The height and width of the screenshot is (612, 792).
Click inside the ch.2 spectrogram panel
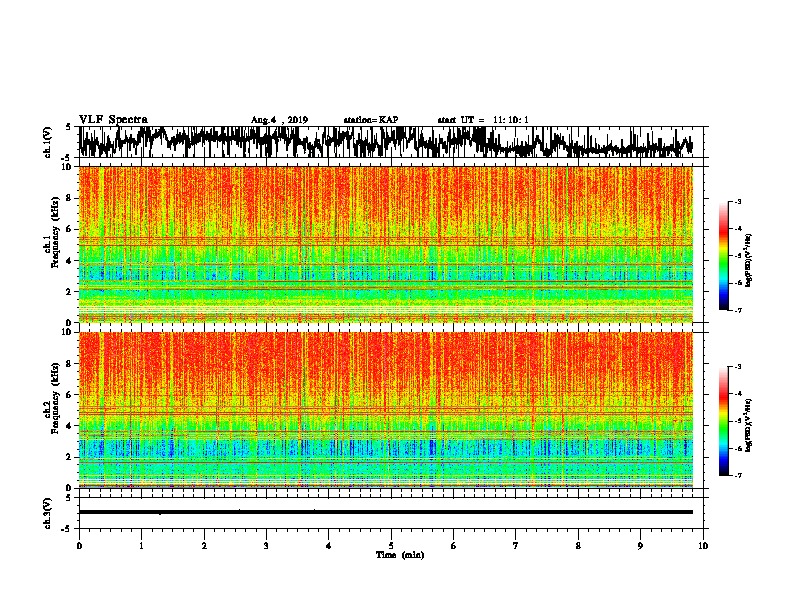[x=386, y=410]
